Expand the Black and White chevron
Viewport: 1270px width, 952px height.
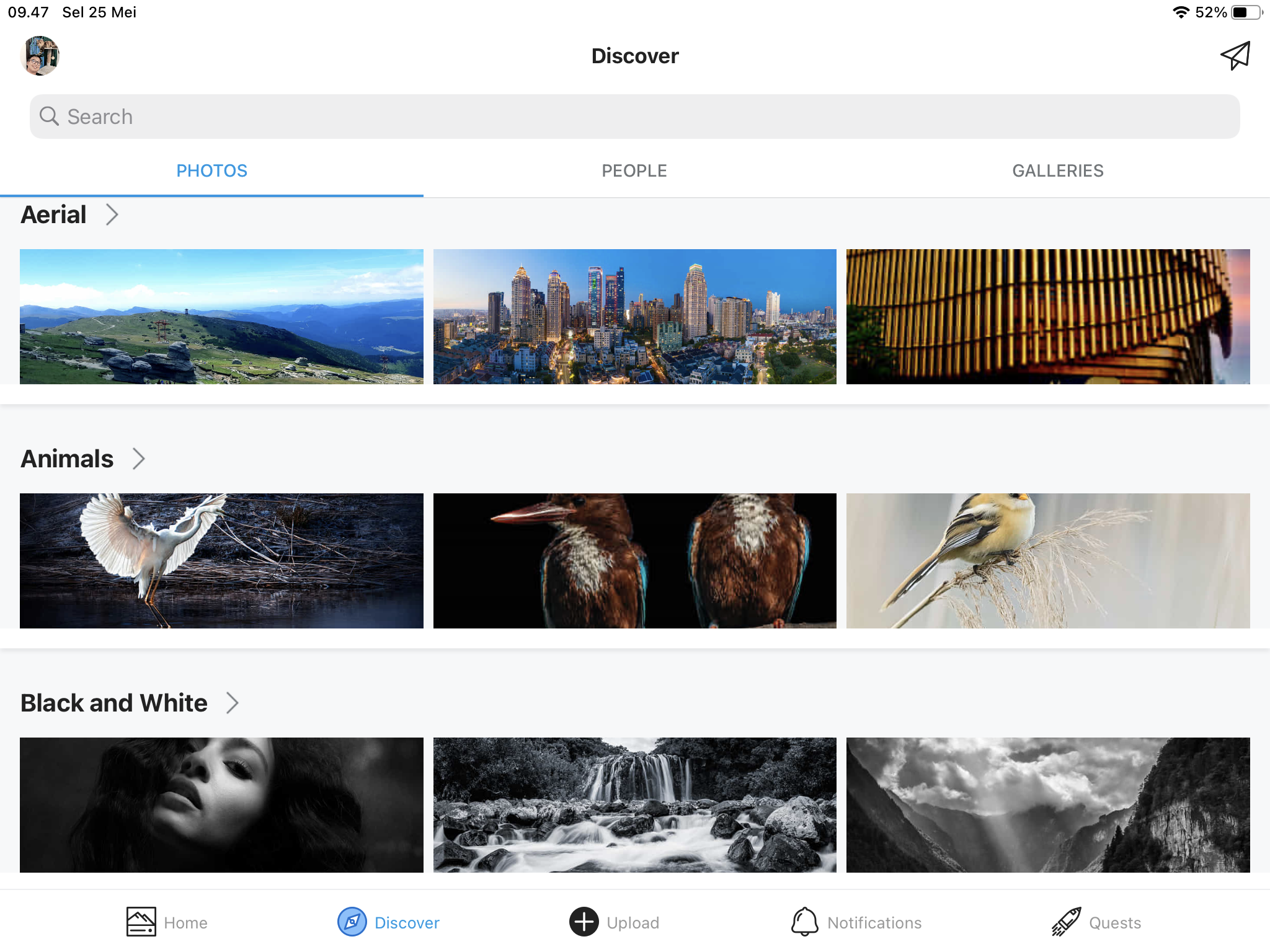point(233,703)
